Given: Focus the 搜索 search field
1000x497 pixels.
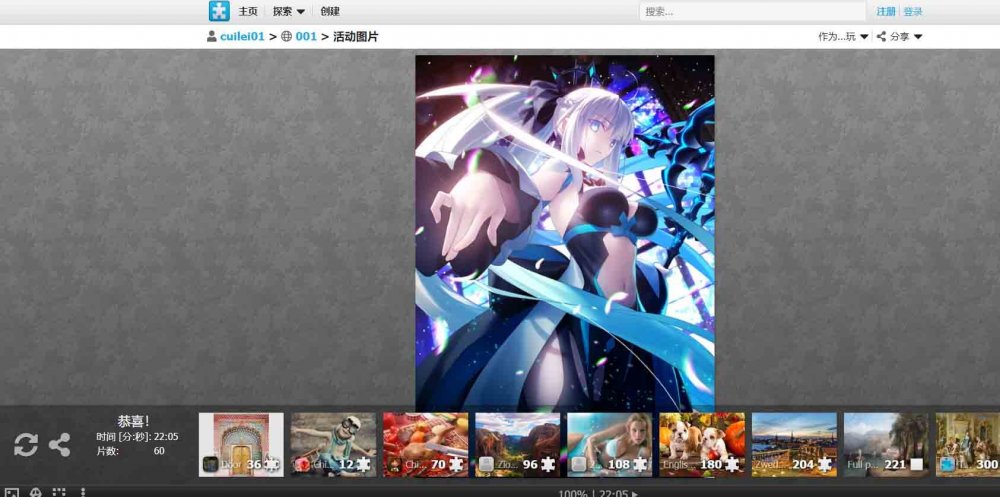Looking at the screenshot, I should pos(753,11).
